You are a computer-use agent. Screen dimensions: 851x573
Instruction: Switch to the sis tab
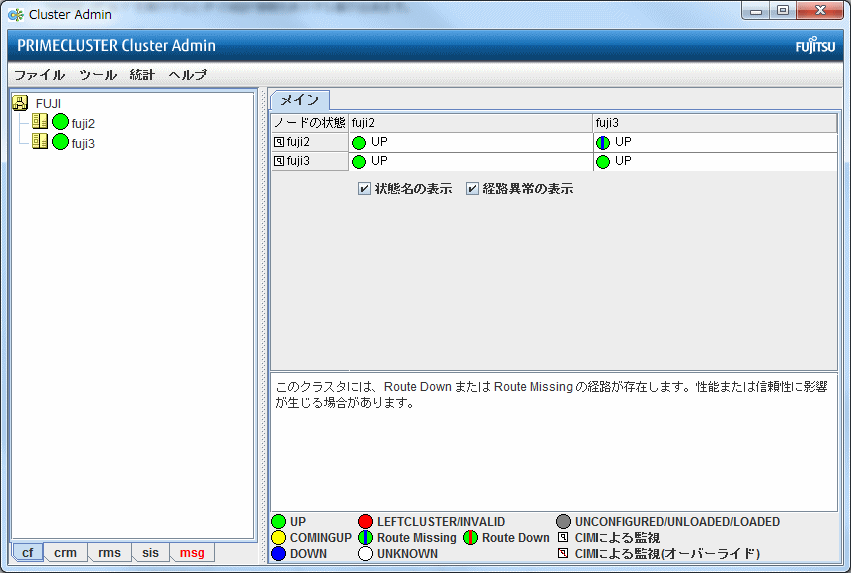click(150, 552)
